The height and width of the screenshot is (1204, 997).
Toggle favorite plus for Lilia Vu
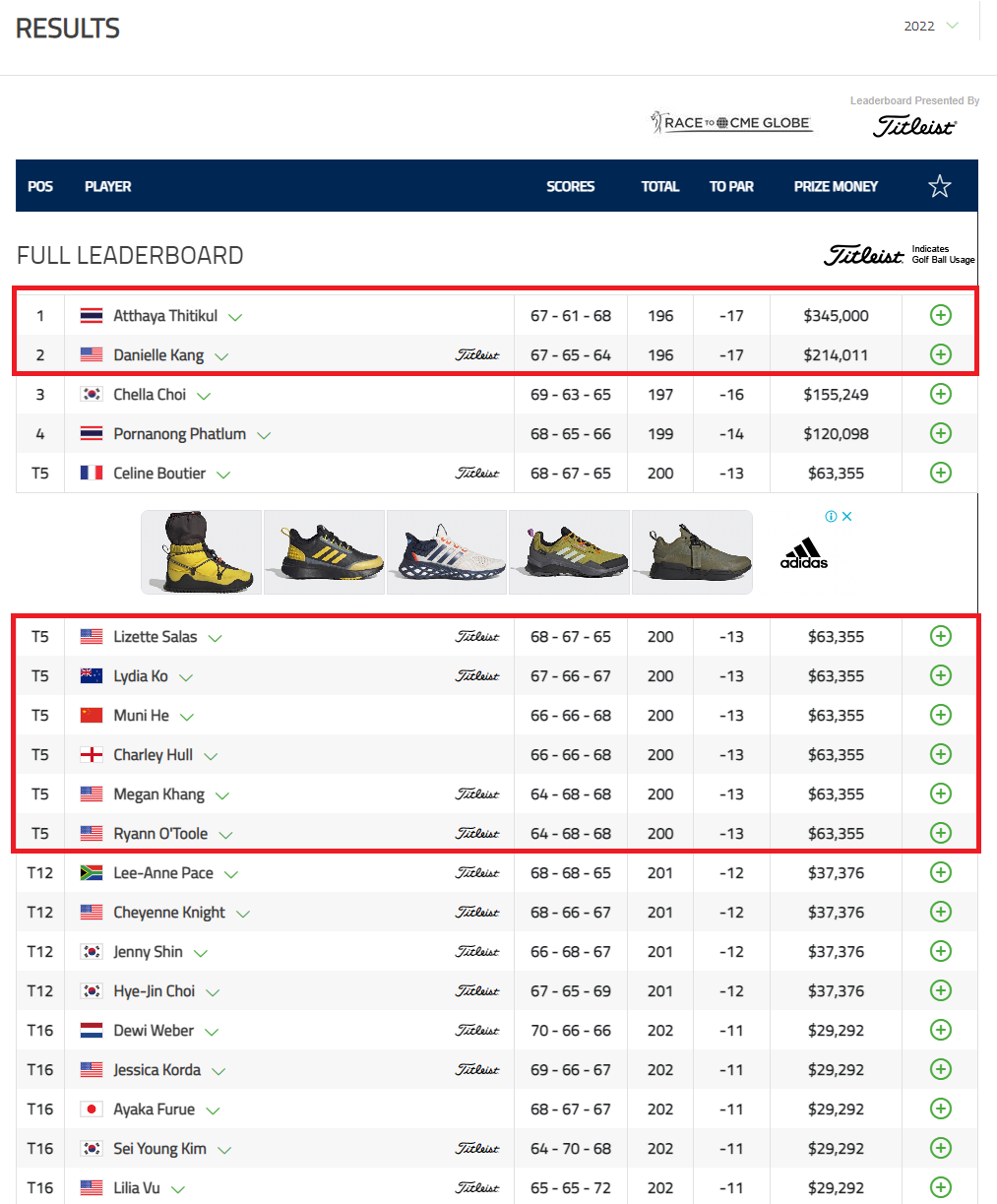pyautogui.click(x=941, y=1187)
